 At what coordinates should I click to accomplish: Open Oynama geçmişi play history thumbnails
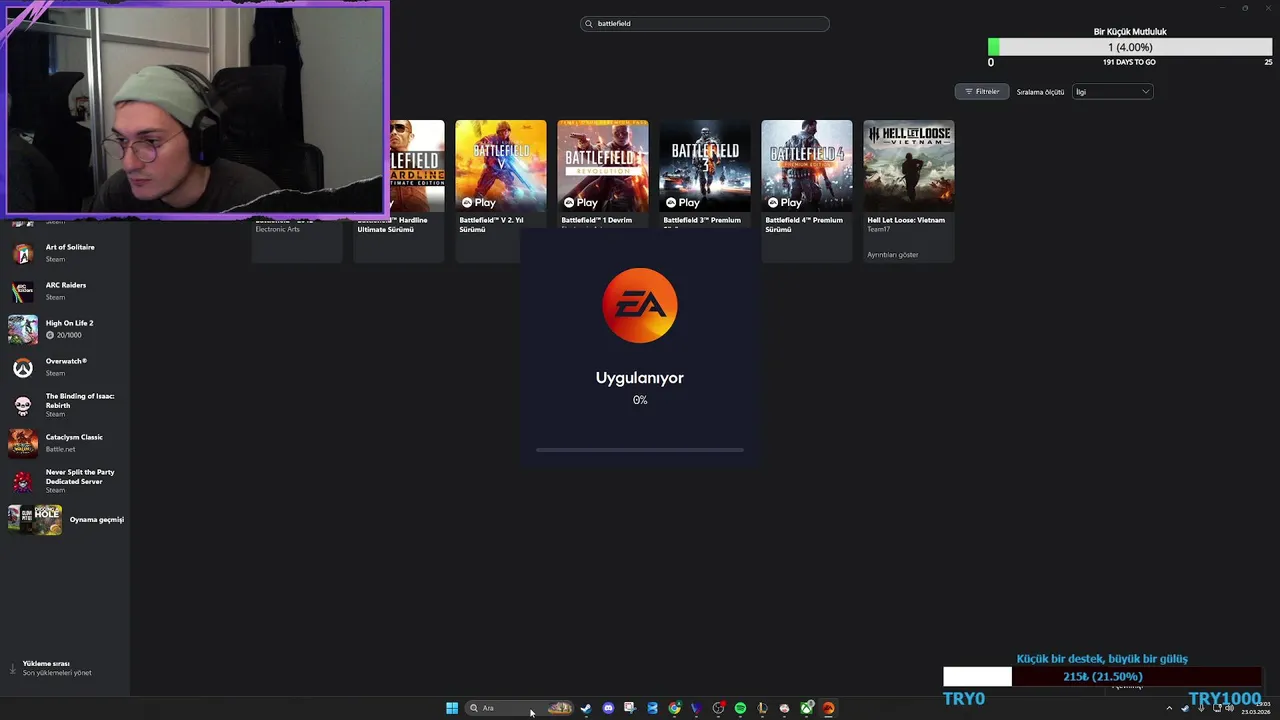coord(35,519)
